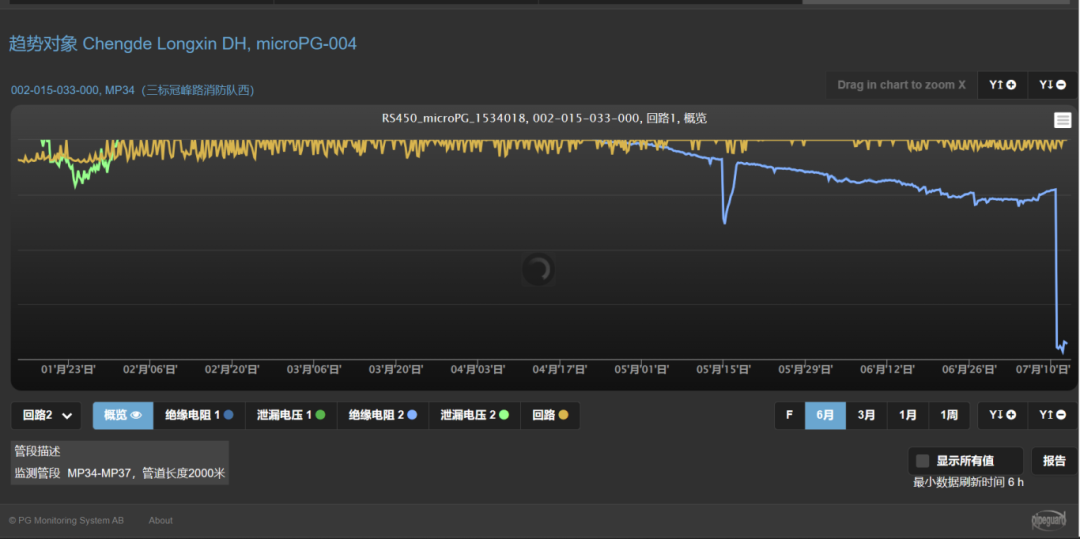This screenshot has width=1080, height=539.
Task: Open the About link in footer
Action: (160, 520)
